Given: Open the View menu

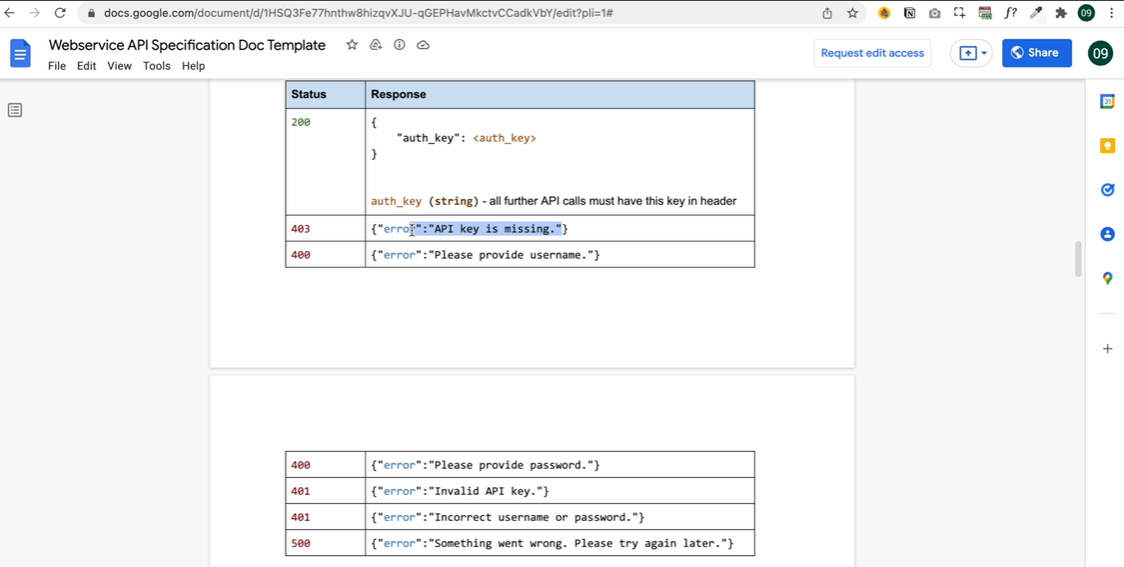Looking at the screenshot, I should [120, 66].
